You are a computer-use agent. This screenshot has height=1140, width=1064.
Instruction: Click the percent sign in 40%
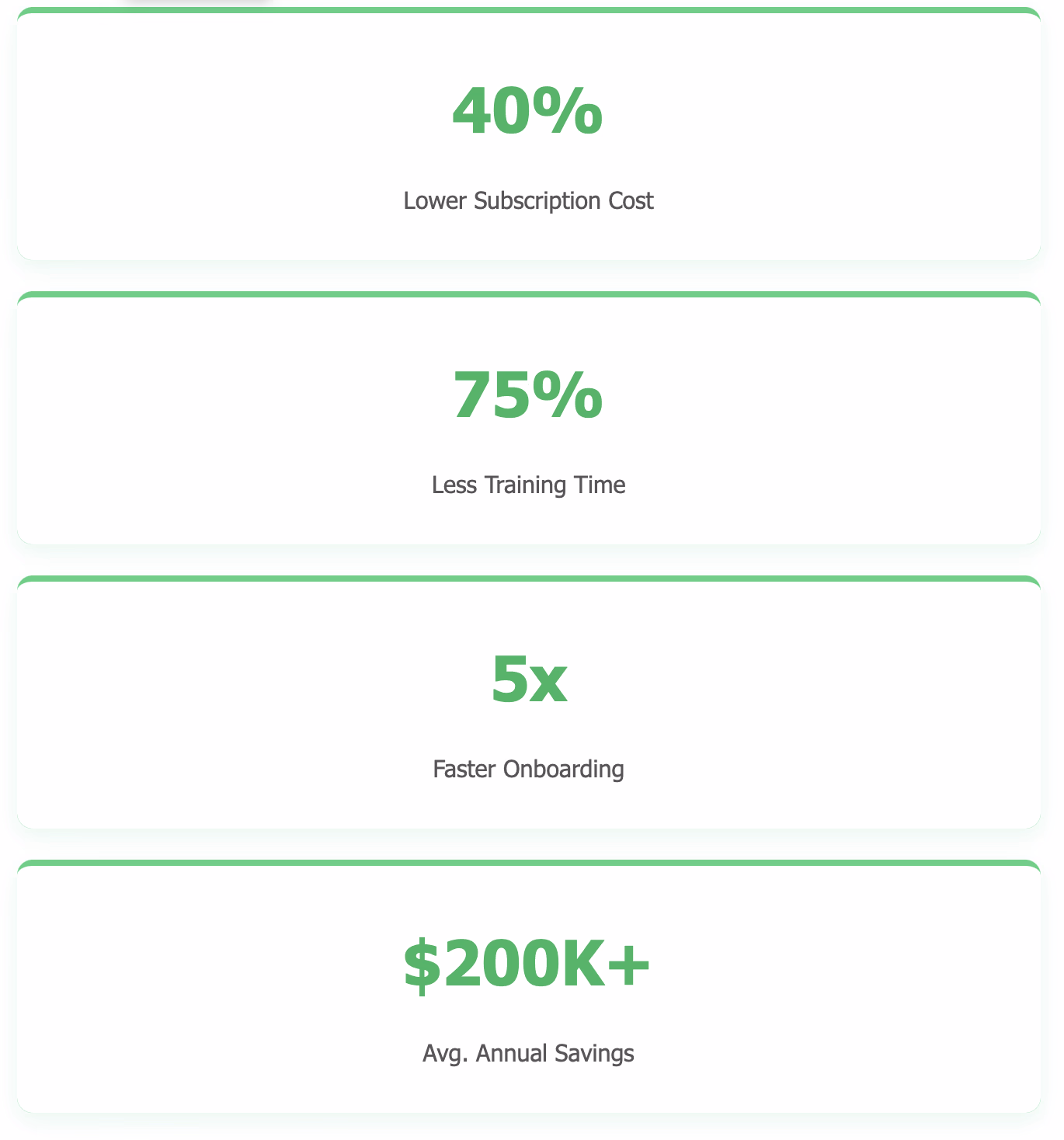(572, 112)
